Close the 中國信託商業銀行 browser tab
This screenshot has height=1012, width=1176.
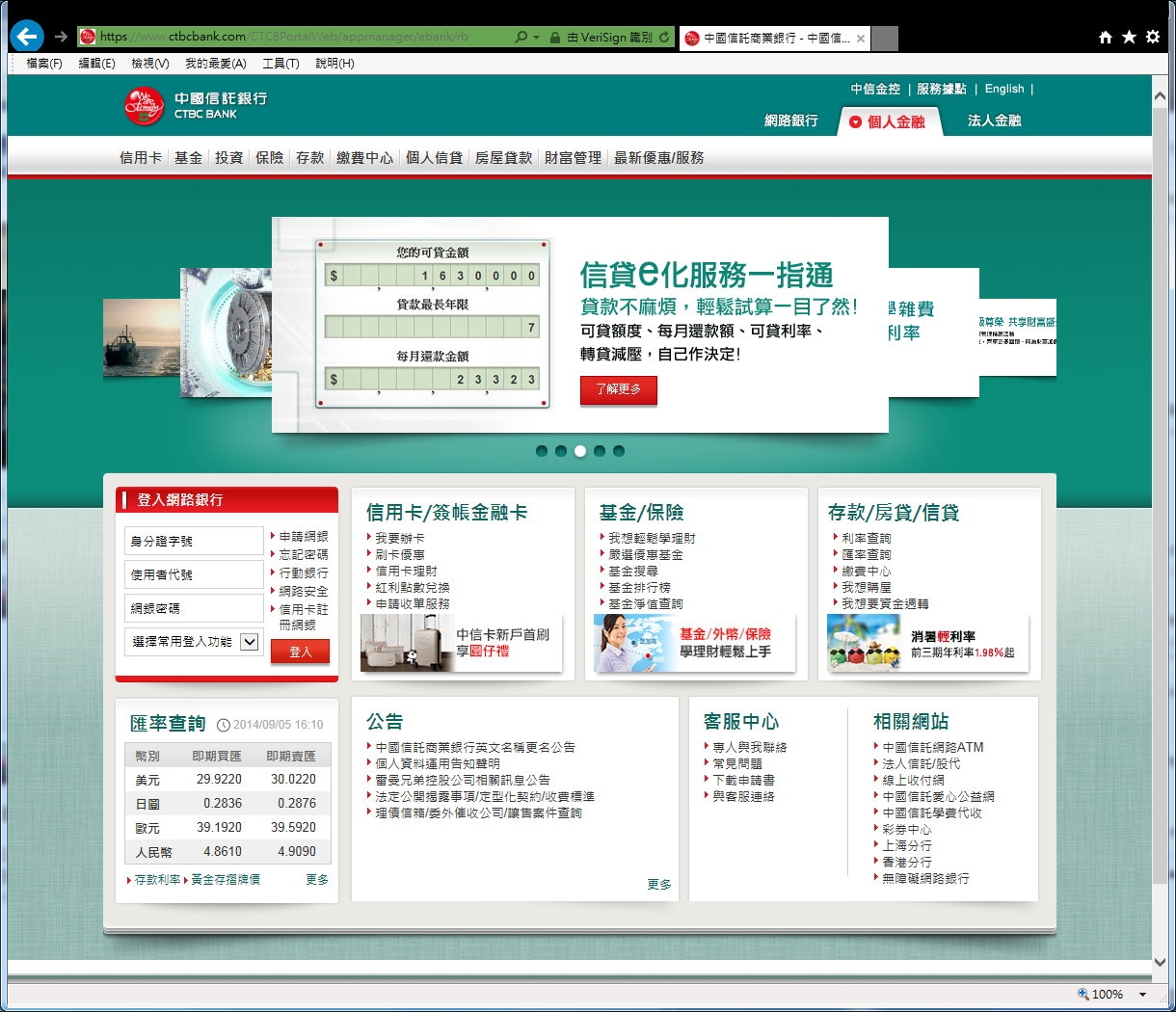tap(860, 39)
